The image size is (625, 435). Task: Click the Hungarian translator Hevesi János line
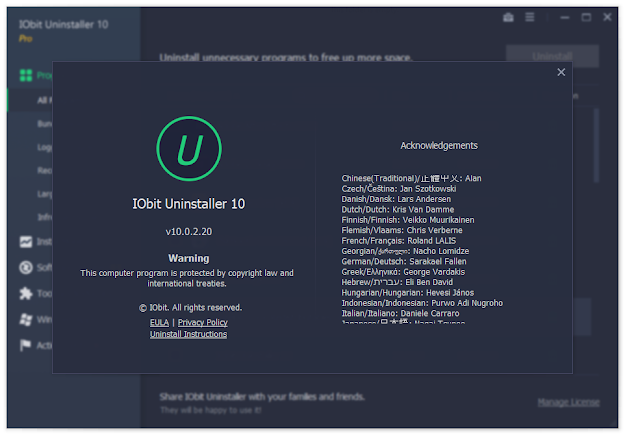[408, 293]
